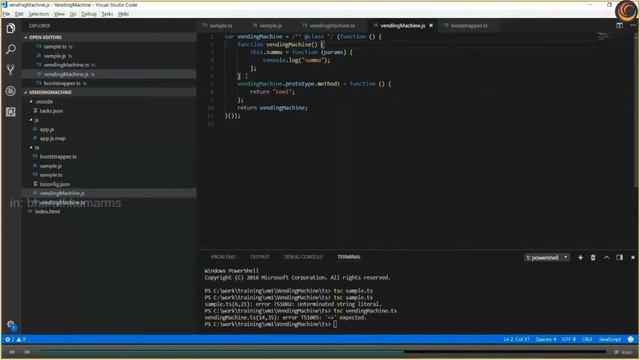Open the Go menu

[x=73, y=14]
